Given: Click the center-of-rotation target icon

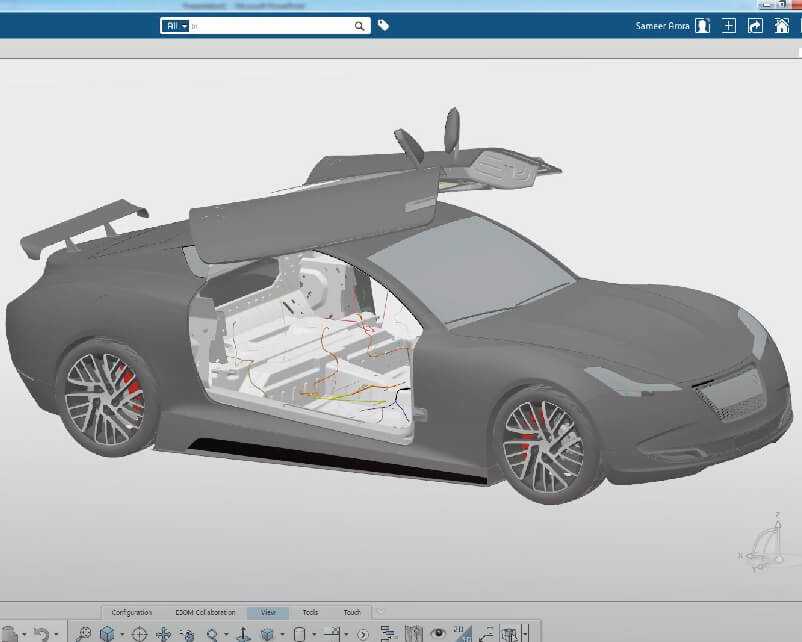Looking at the screenshot, I should [139, 633].
